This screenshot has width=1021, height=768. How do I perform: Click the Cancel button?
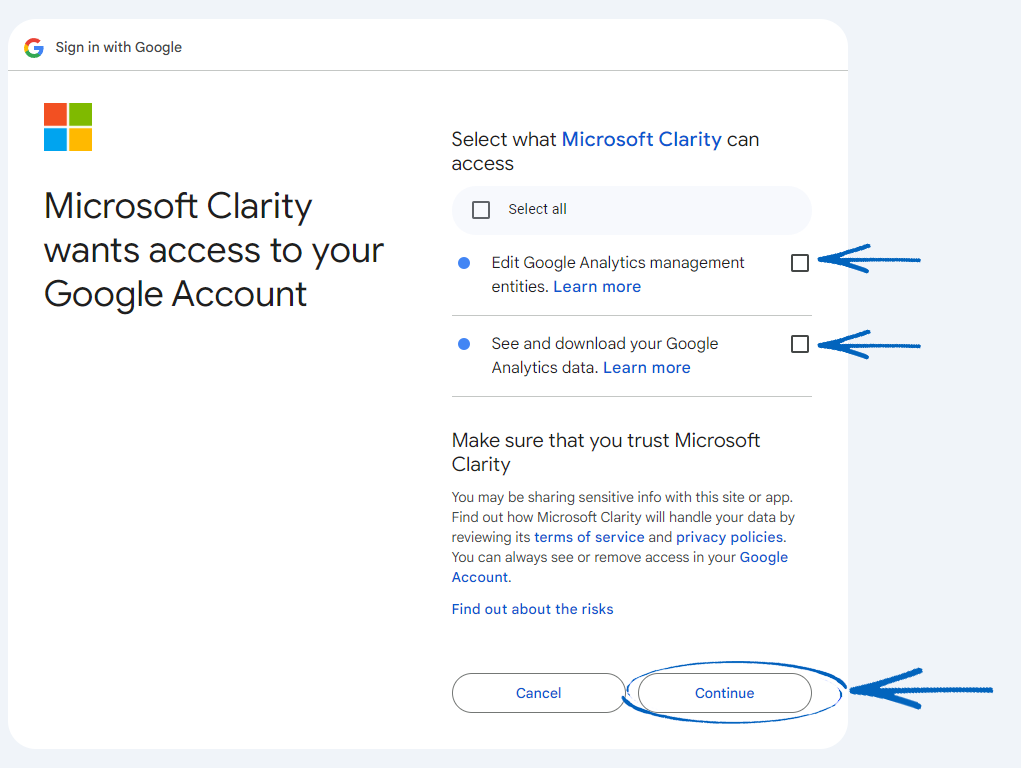coord(538,693)
